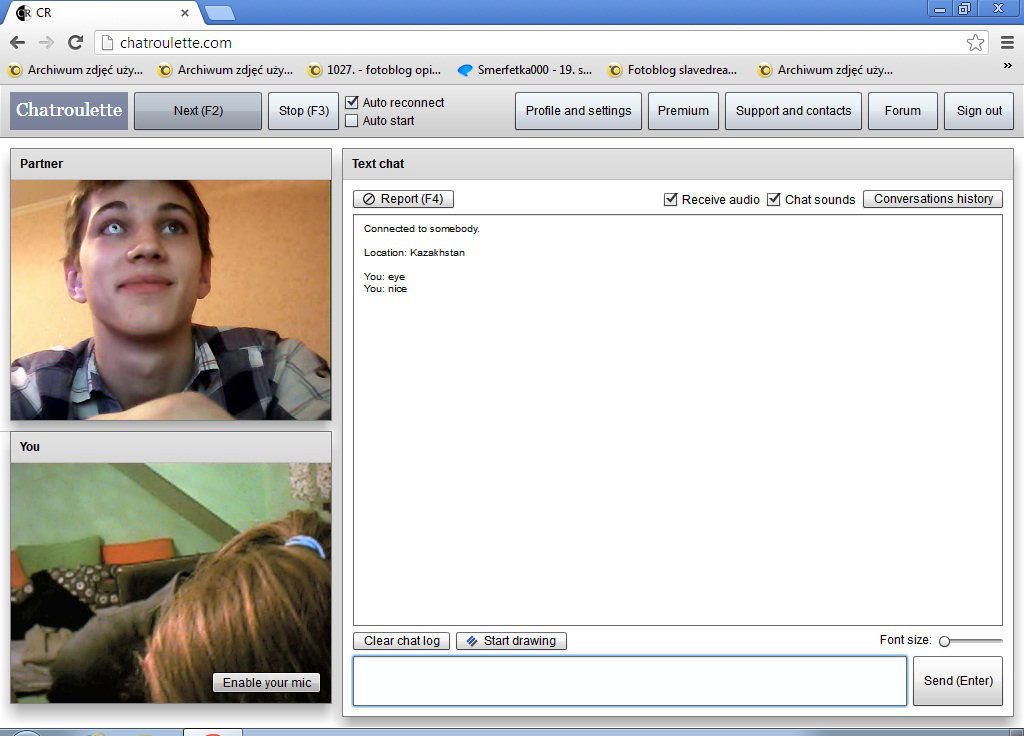1024x736 pixels.
Task: Click the Chatroulette logo
Action: coord(69,110)
